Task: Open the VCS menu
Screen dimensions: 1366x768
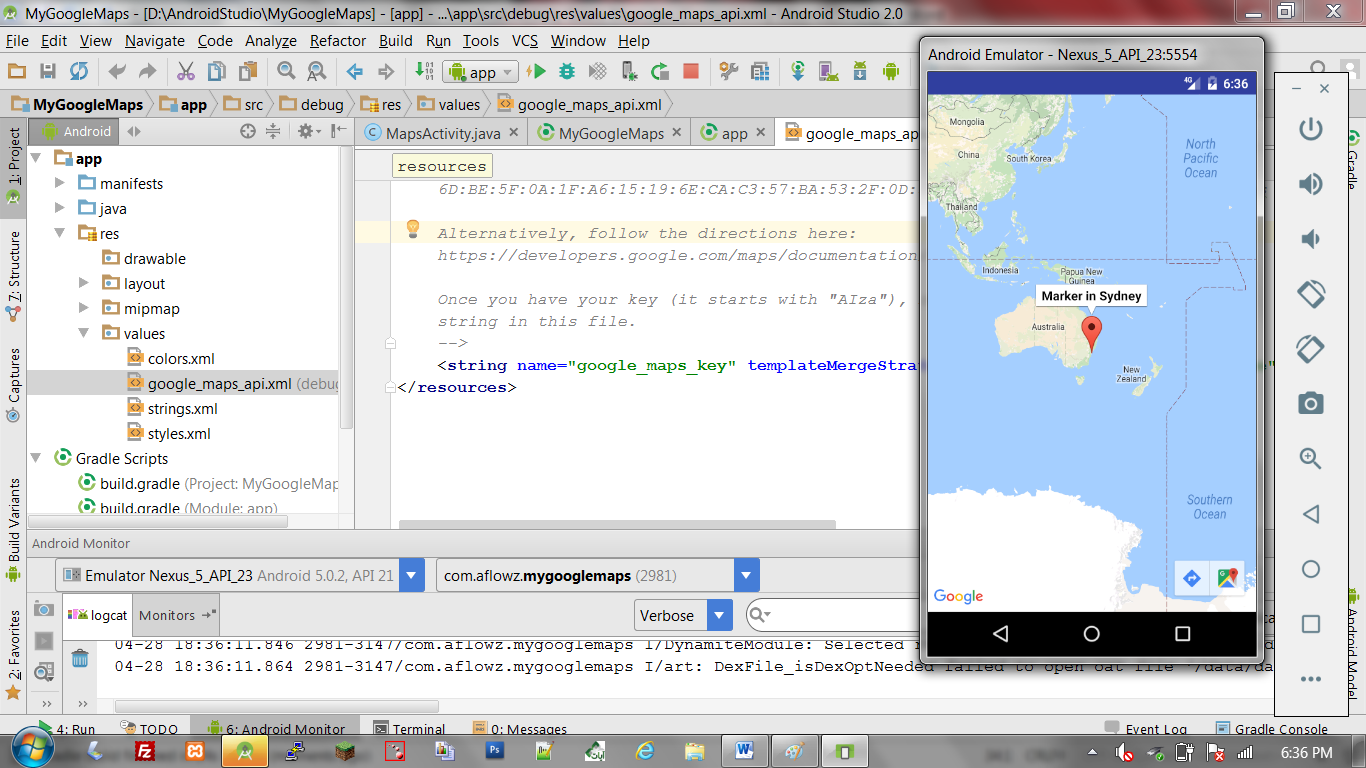Action: click(x=525, y=41)
